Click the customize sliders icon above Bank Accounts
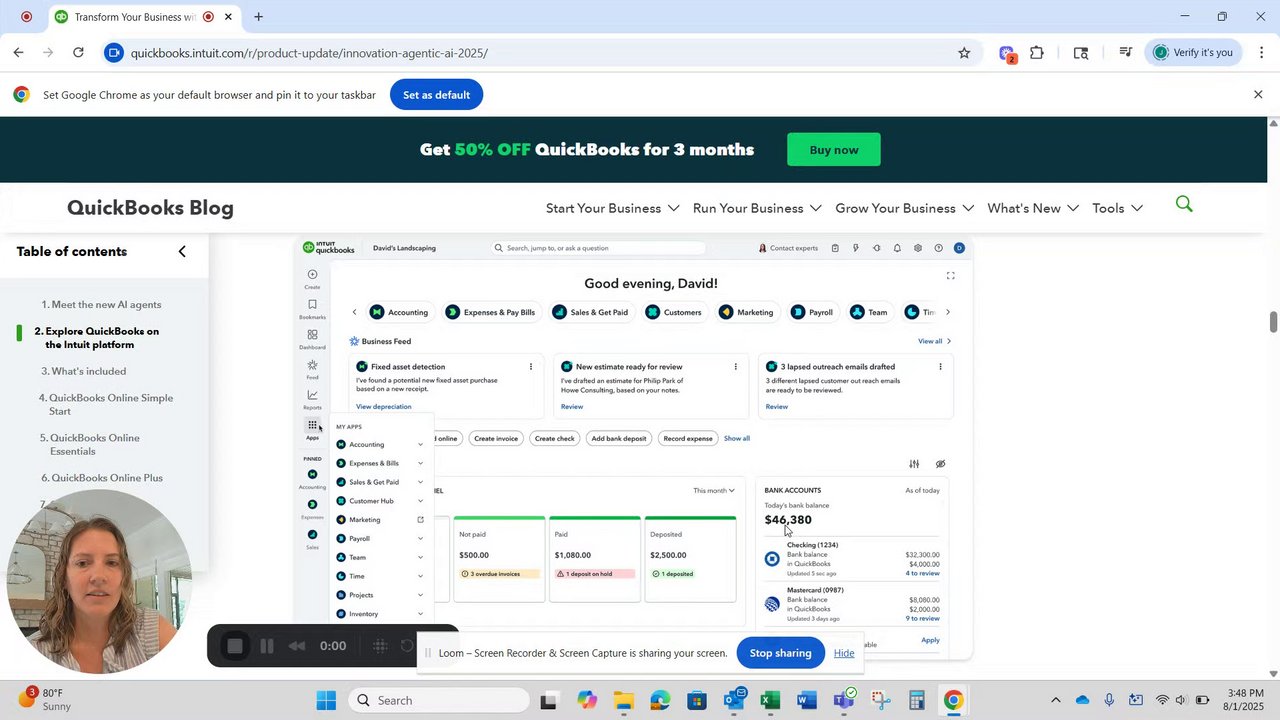The height and width of the screenshot is (720, 1280). 914,464
